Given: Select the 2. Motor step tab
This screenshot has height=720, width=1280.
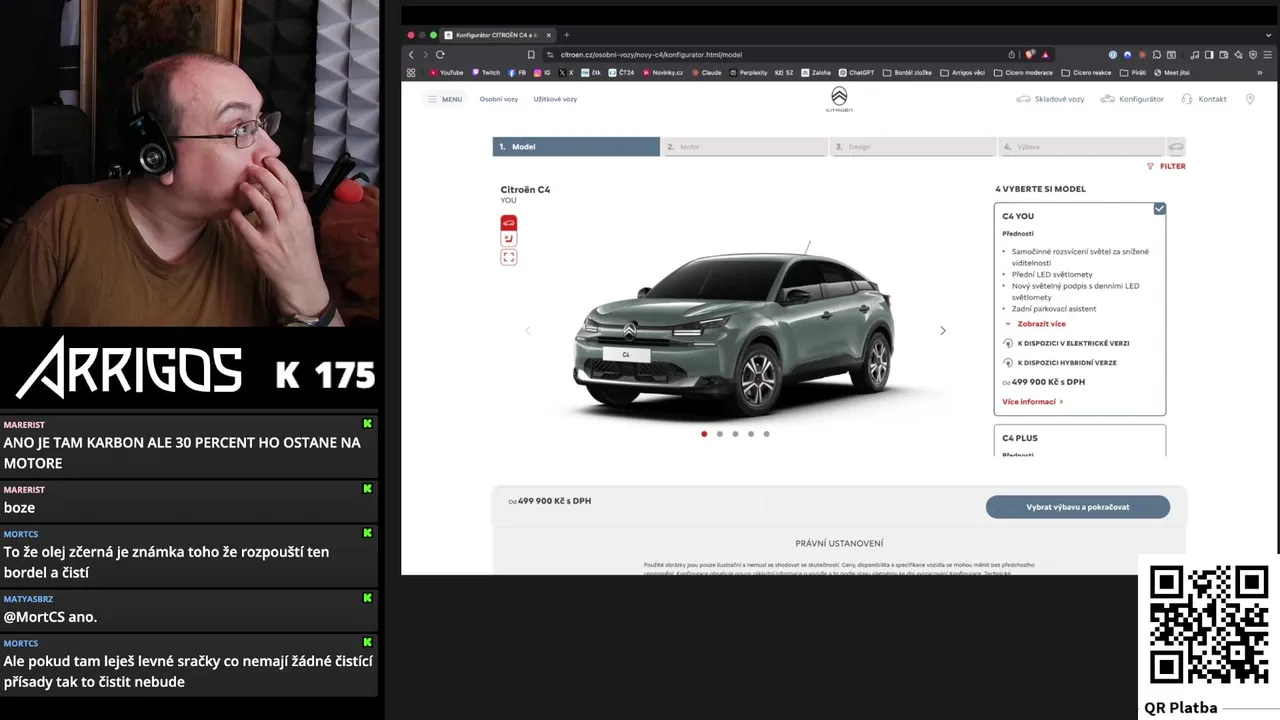Looking at the screenshot, I should coord(745,147).
